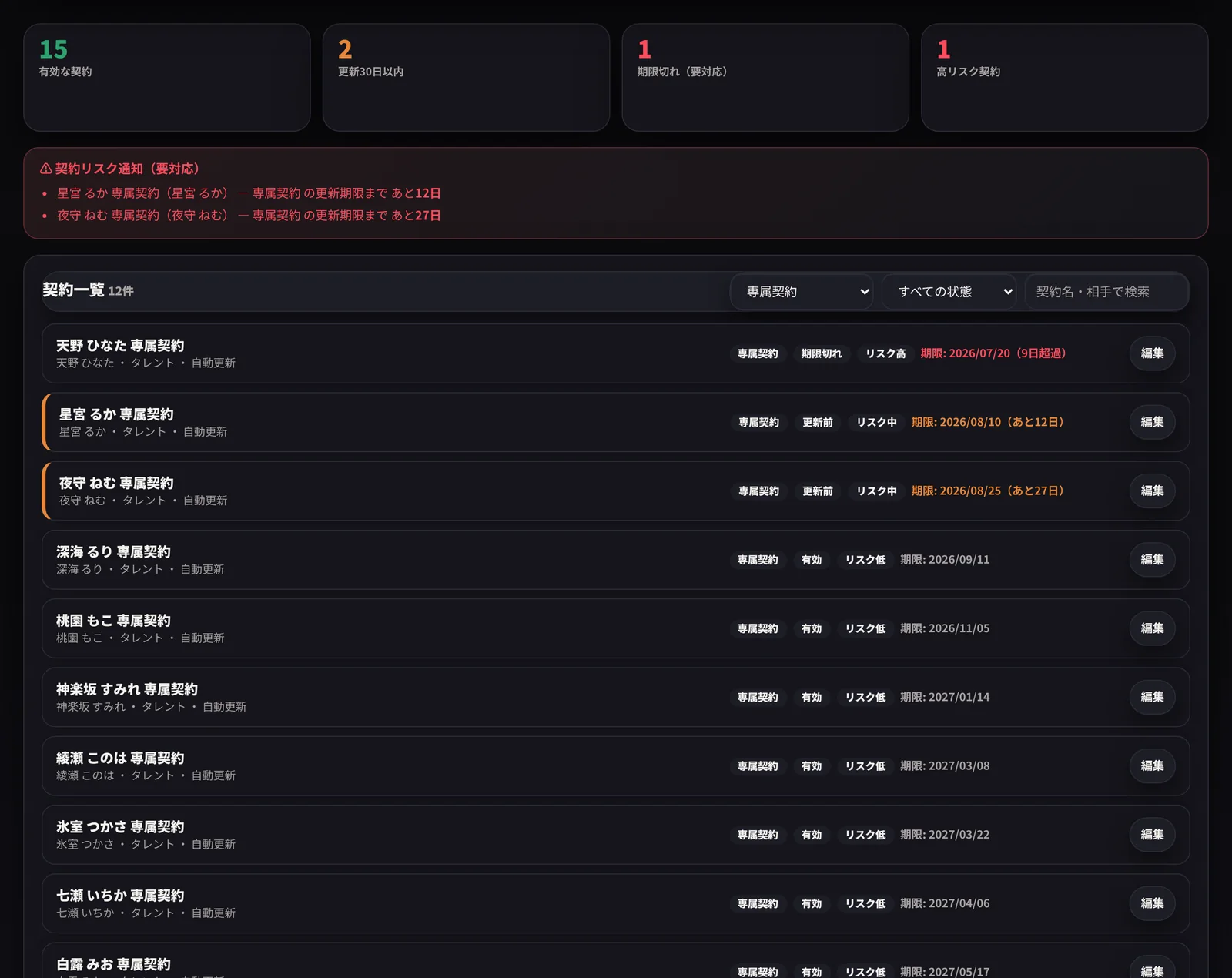
Task: Click the 有効 badge on 深海 るり row
Action: pos(812,560)
